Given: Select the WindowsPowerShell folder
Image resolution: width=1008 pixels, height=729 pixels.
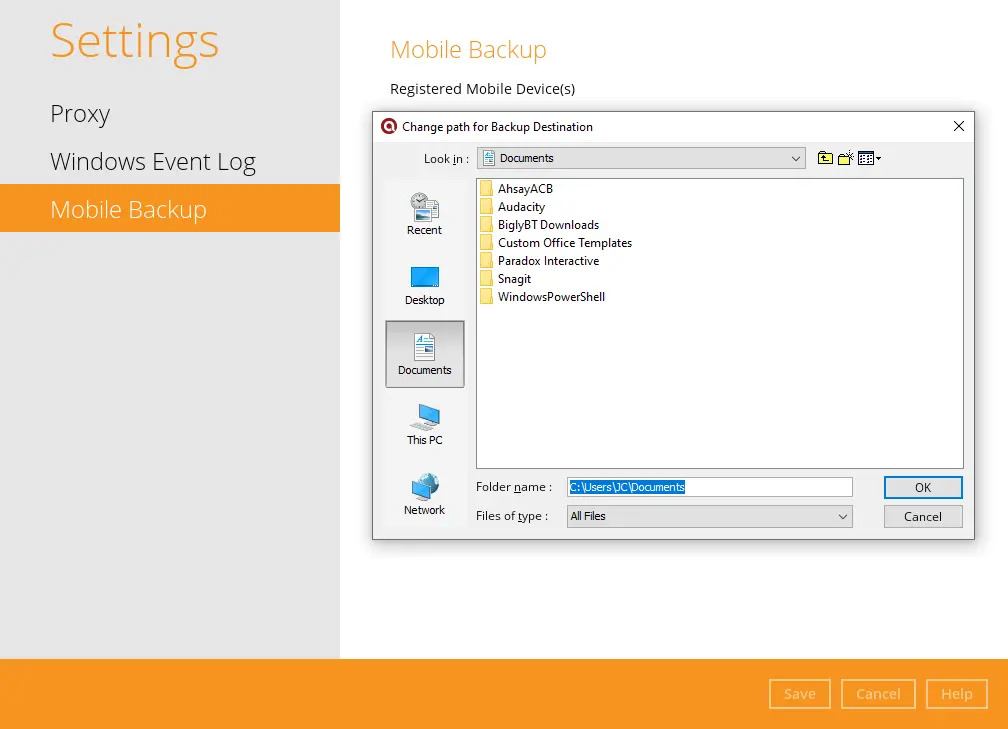Looking at the screenshot, I should 551,297.
